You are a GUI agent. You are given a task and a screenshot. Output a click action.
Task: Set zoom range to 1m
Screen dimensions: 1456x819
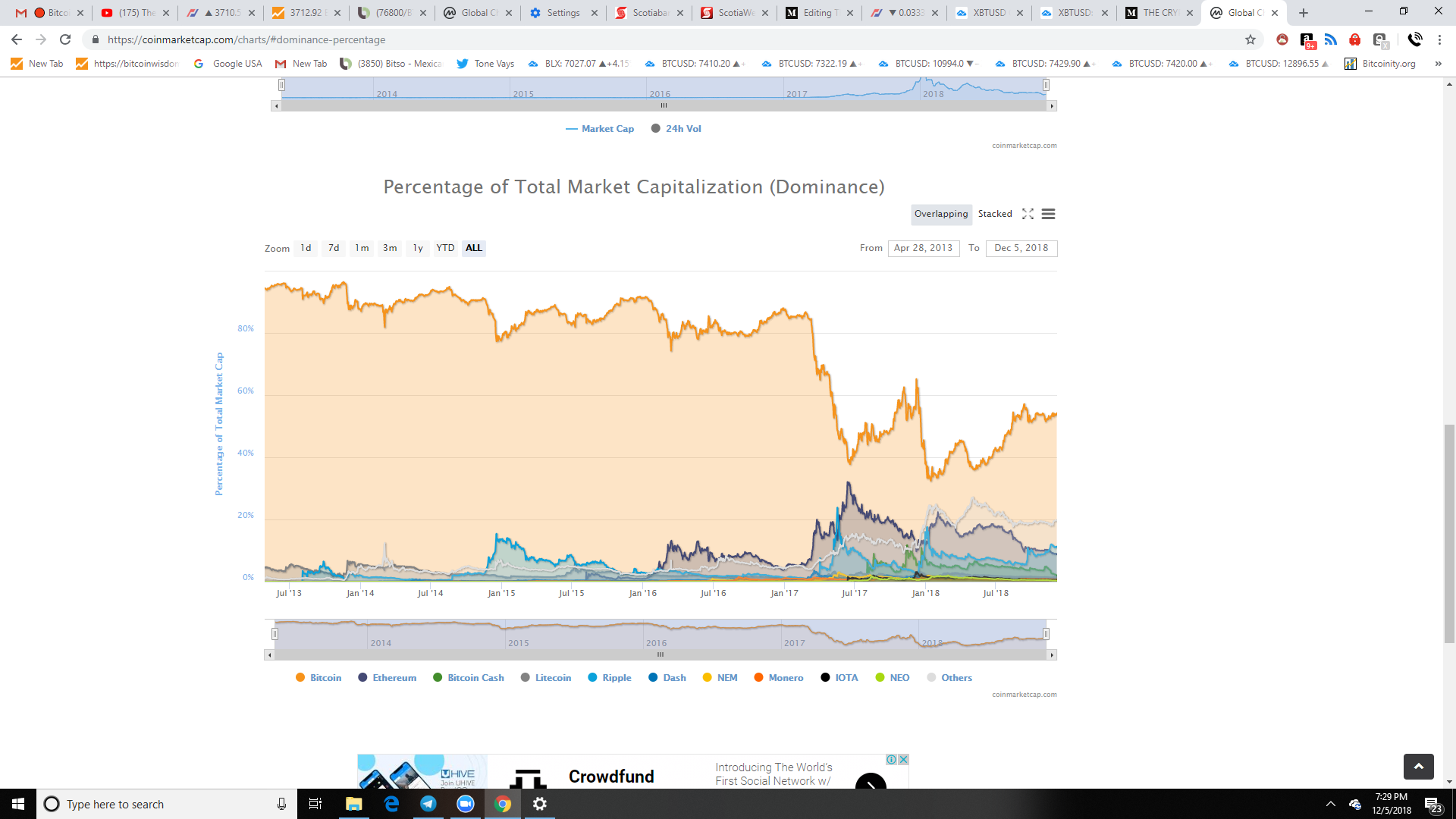click(x=362, y=248)
